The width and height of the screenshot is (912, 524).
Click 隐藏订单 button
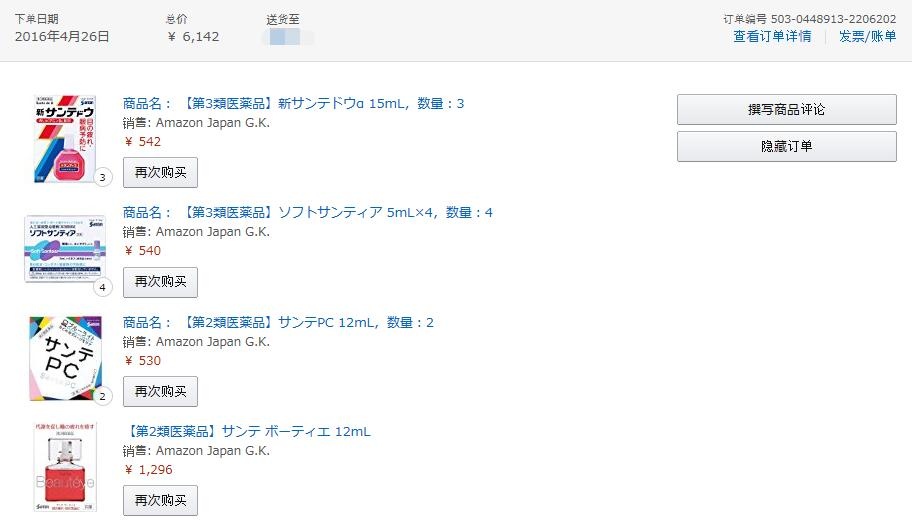coord(786,146)
